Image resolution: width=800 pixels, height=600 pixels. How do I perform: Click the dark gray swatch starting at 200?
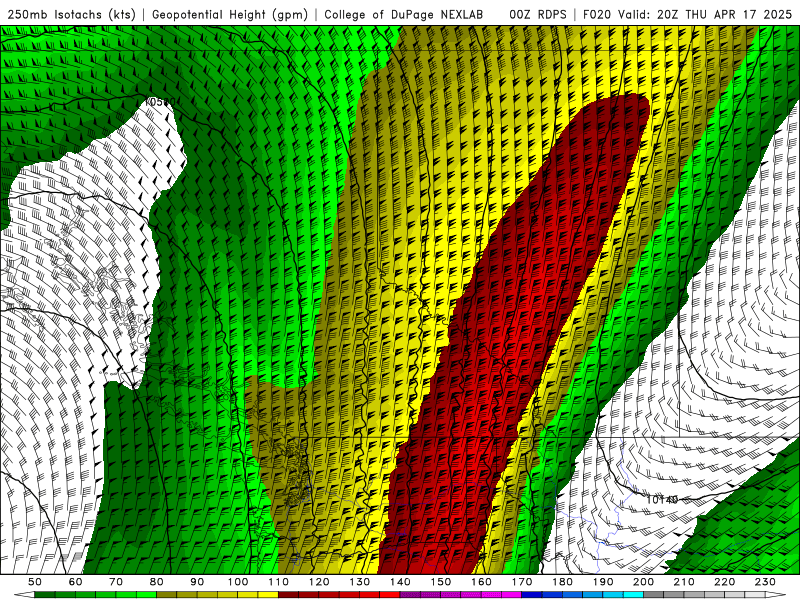[x=654, y=595]
